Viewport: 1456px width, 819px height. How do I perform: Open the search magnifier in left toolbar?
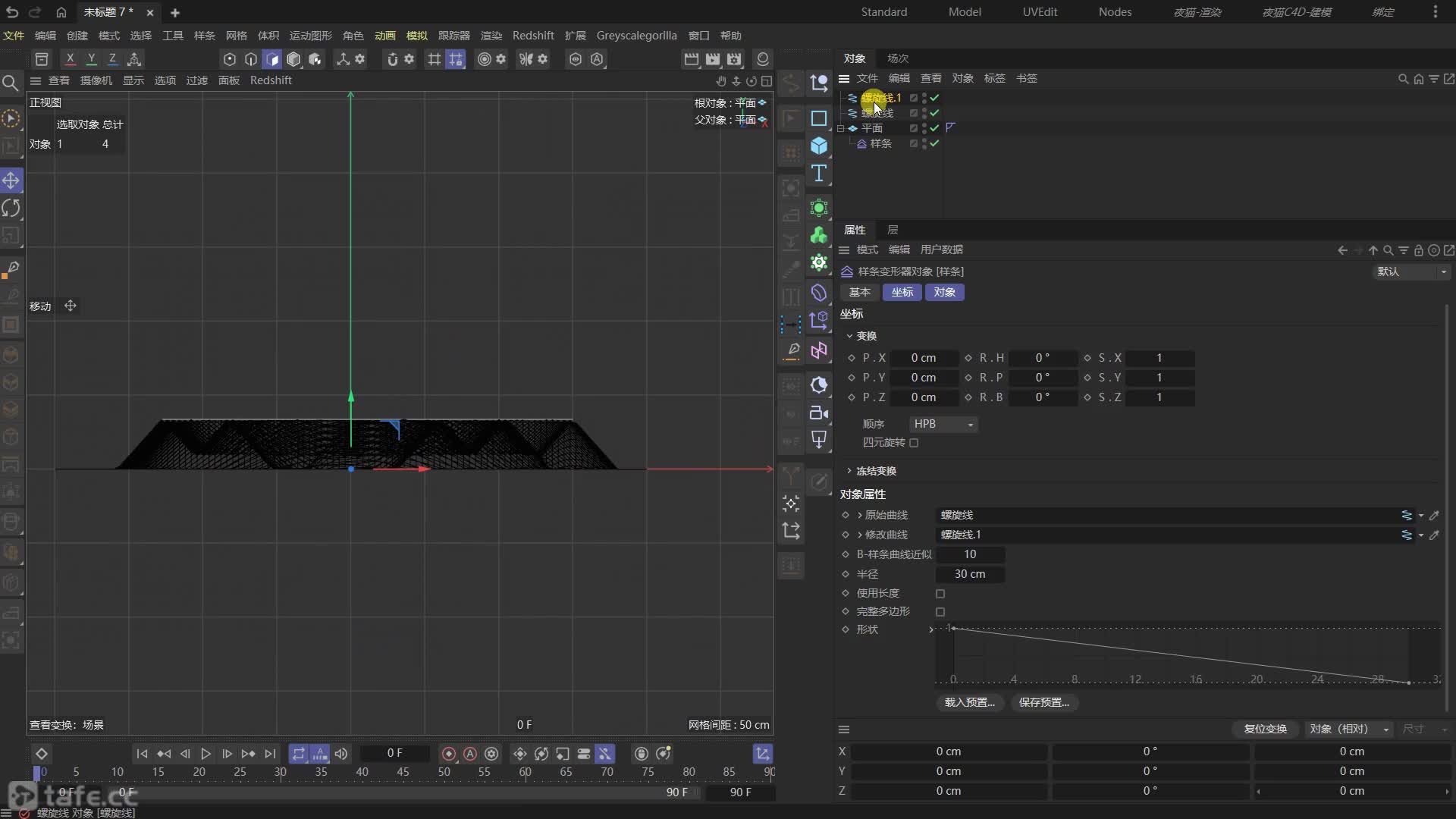click(11, 83)
